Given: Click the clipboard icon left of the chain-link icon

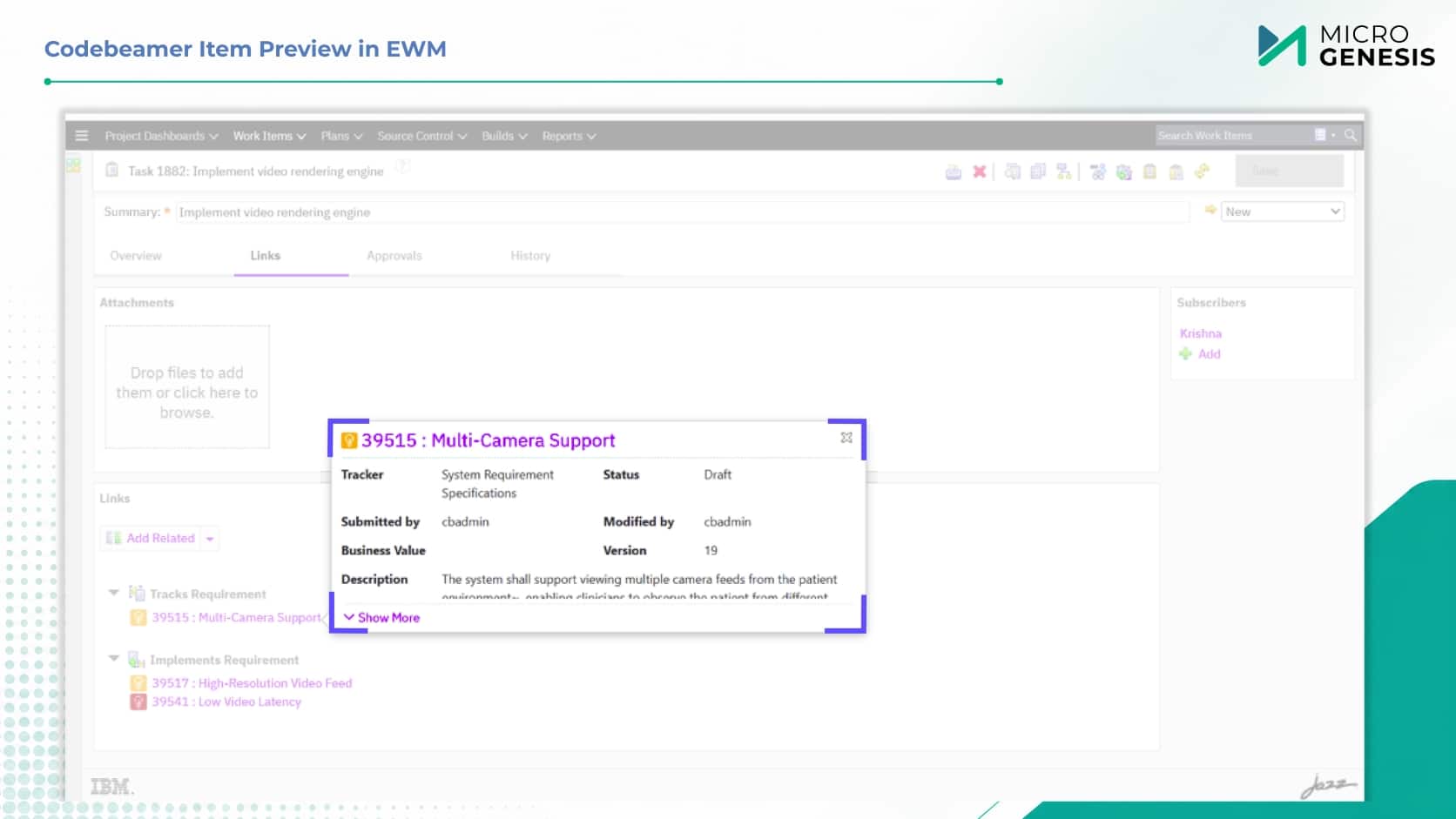Looking at the screenshot, I should tap(1176, 172).
